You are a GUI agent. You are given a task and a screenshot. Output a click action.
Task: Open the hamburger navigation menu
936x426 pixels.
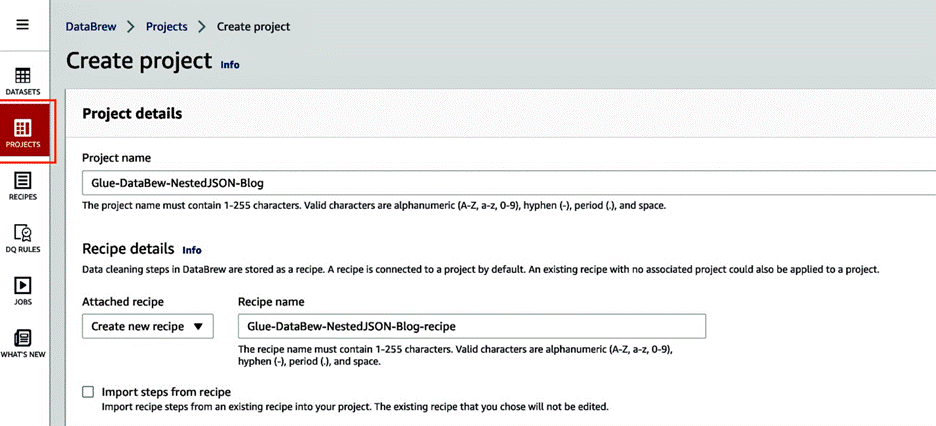(23, 25)
